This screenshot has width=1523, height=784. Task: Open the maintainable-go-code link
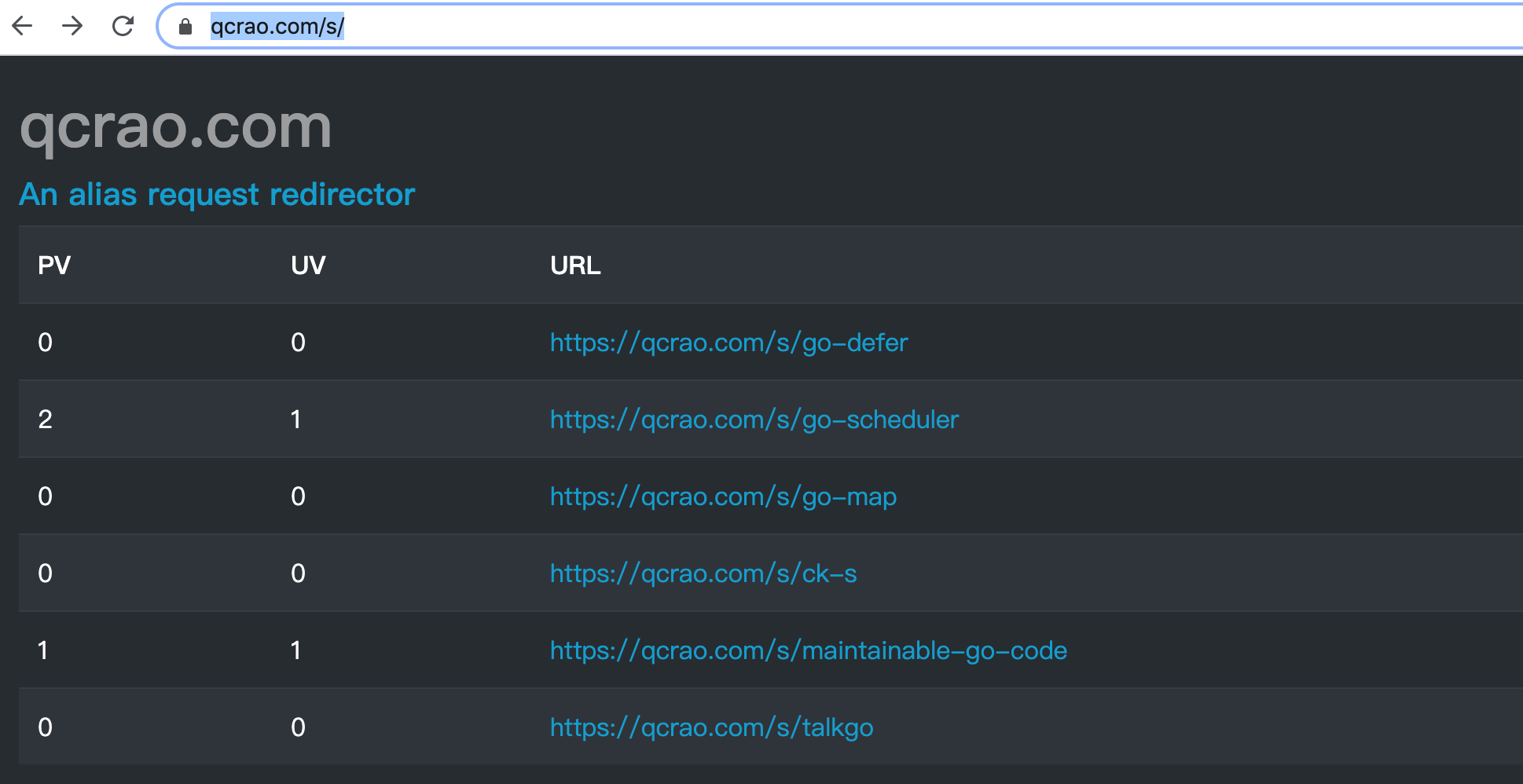808,650
